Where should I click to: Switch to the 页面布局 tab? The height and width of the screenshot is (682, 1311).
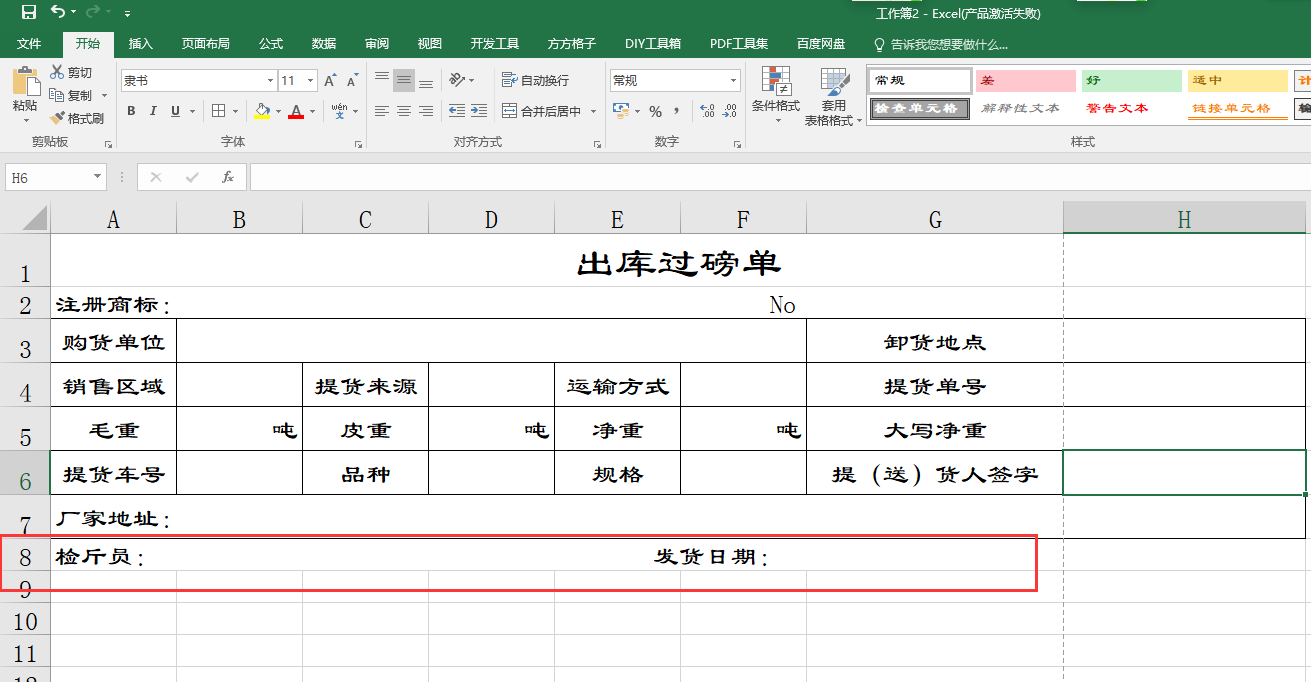point(205,44)
